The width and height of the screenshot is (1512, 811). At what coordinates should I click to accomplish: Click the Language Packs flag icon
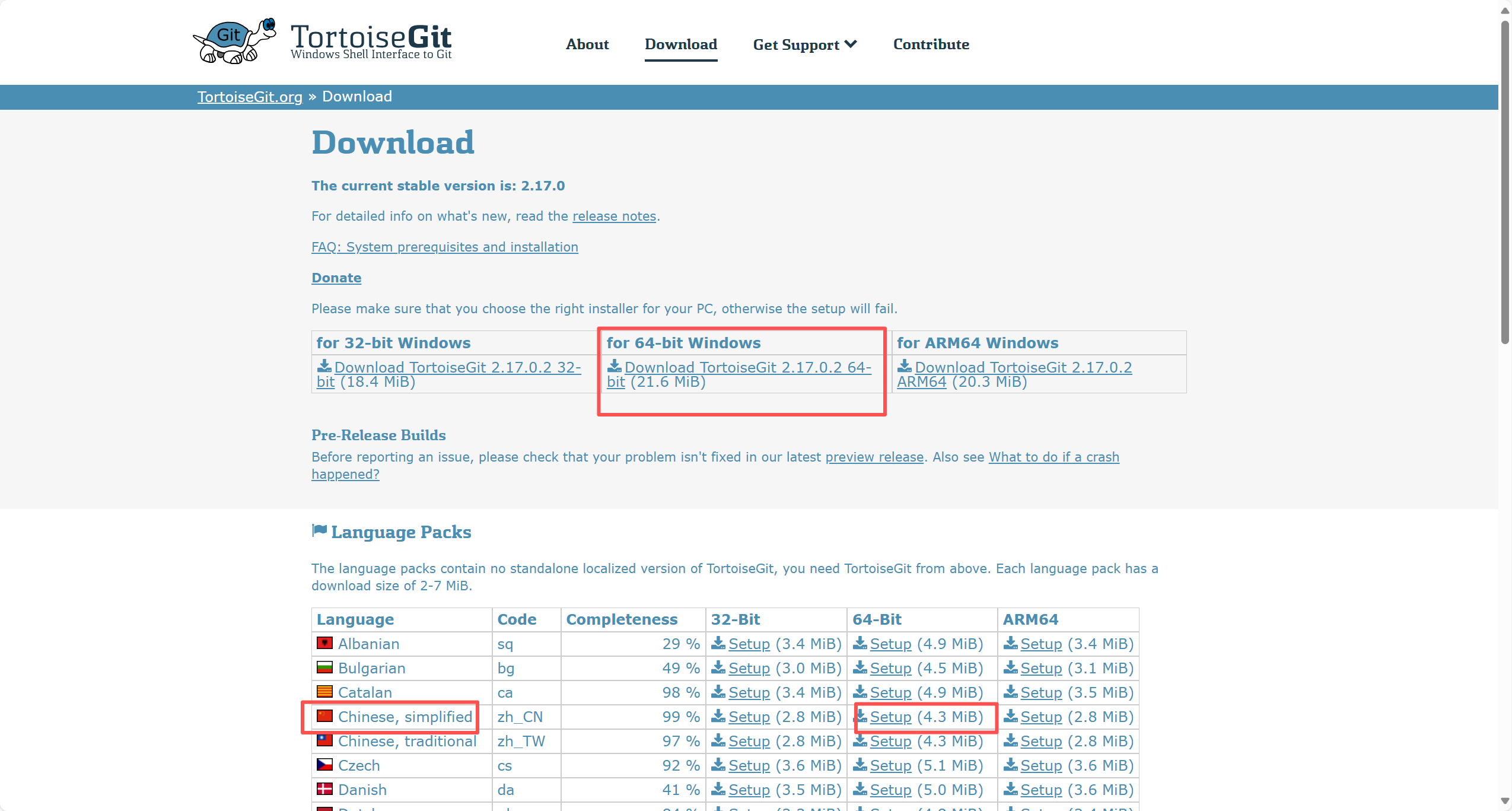tap(319, 530)
